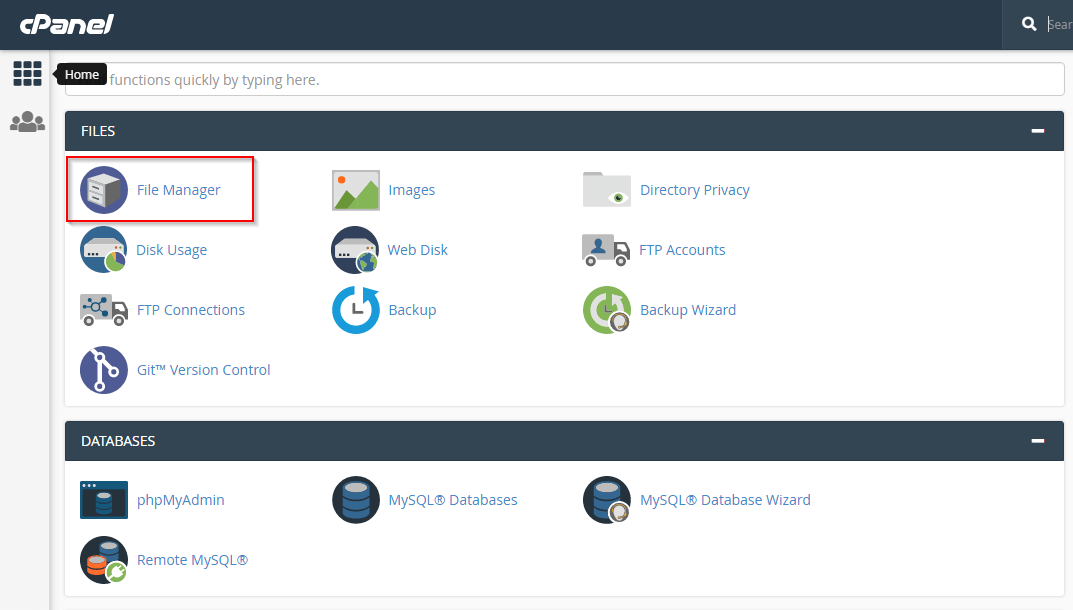Image resolution: width=1073 pixels, height=610 pixels.
Task: Open the User Manager people icon
Action: point(27,122)
